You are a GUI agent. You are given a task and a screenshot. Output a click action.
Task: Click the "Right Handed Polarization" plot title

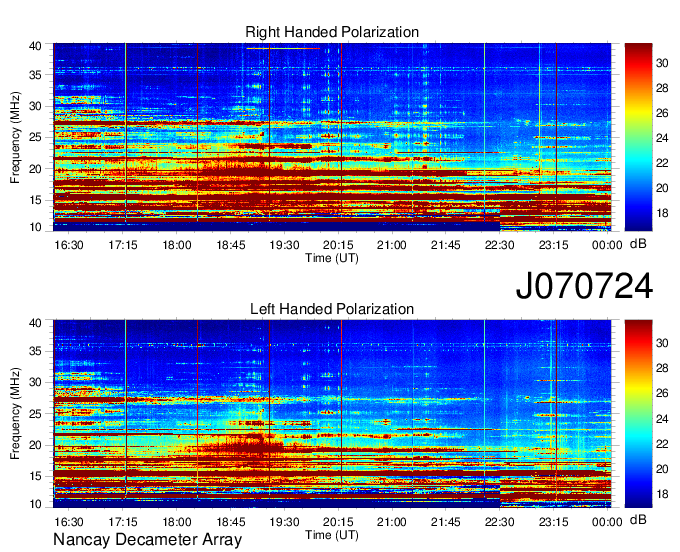(x=332, y=32)
